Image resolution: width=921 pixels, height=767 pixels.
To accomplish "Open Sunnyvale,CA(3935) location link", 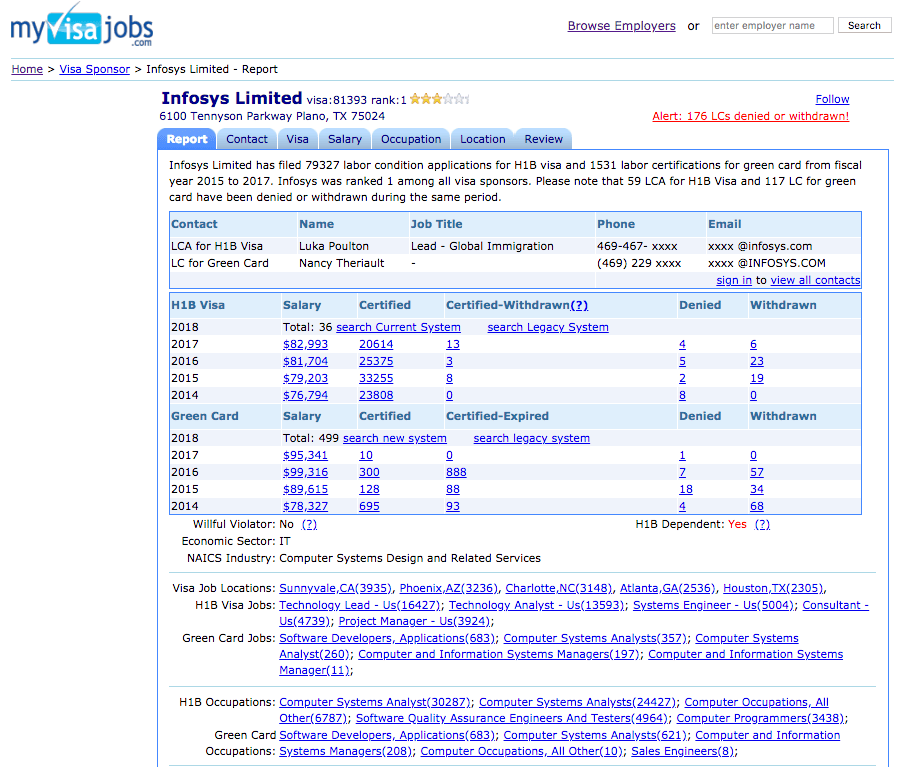I will 335,588.
